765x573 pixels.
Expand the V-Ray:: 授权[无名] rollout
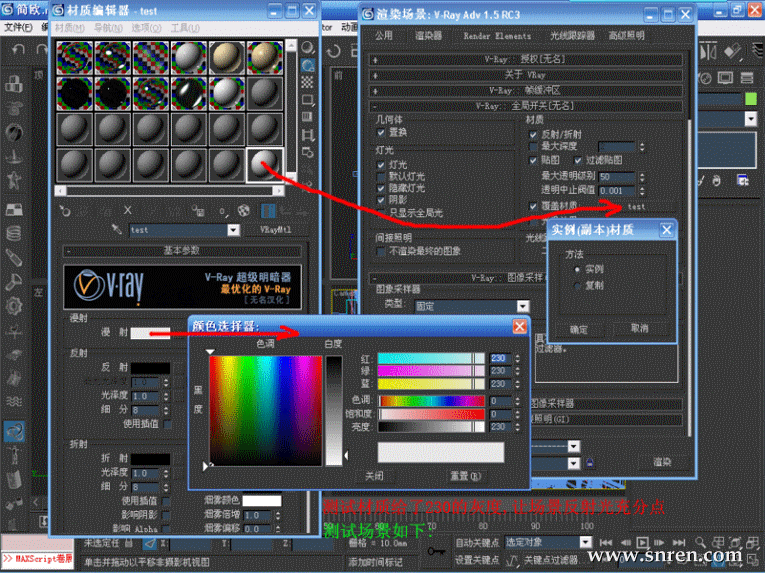[x=524, y=60]
